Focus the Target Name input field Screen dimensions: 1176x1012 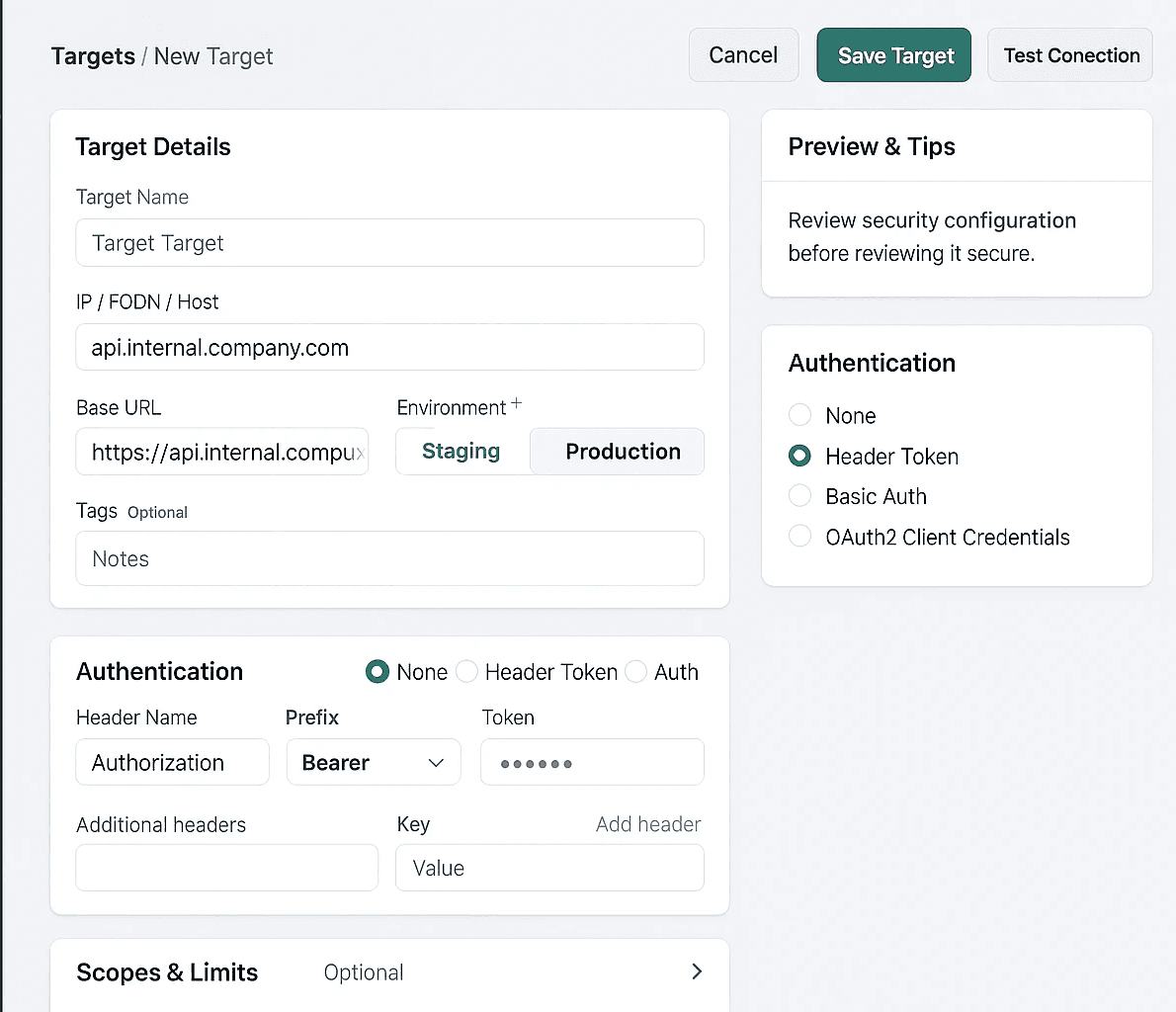click(x=389, y=243)
